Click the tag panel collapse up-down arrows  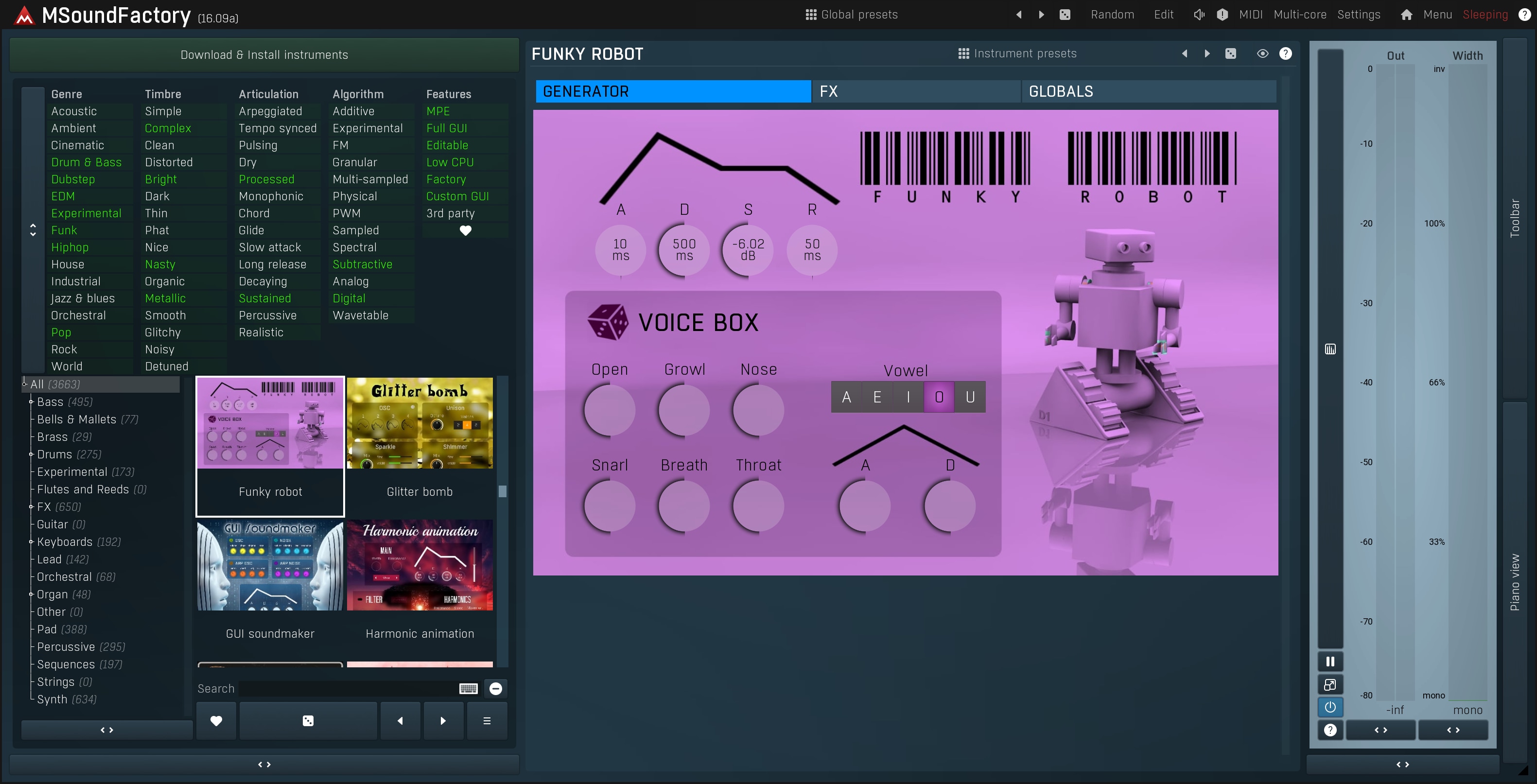[x=33, y=230]
